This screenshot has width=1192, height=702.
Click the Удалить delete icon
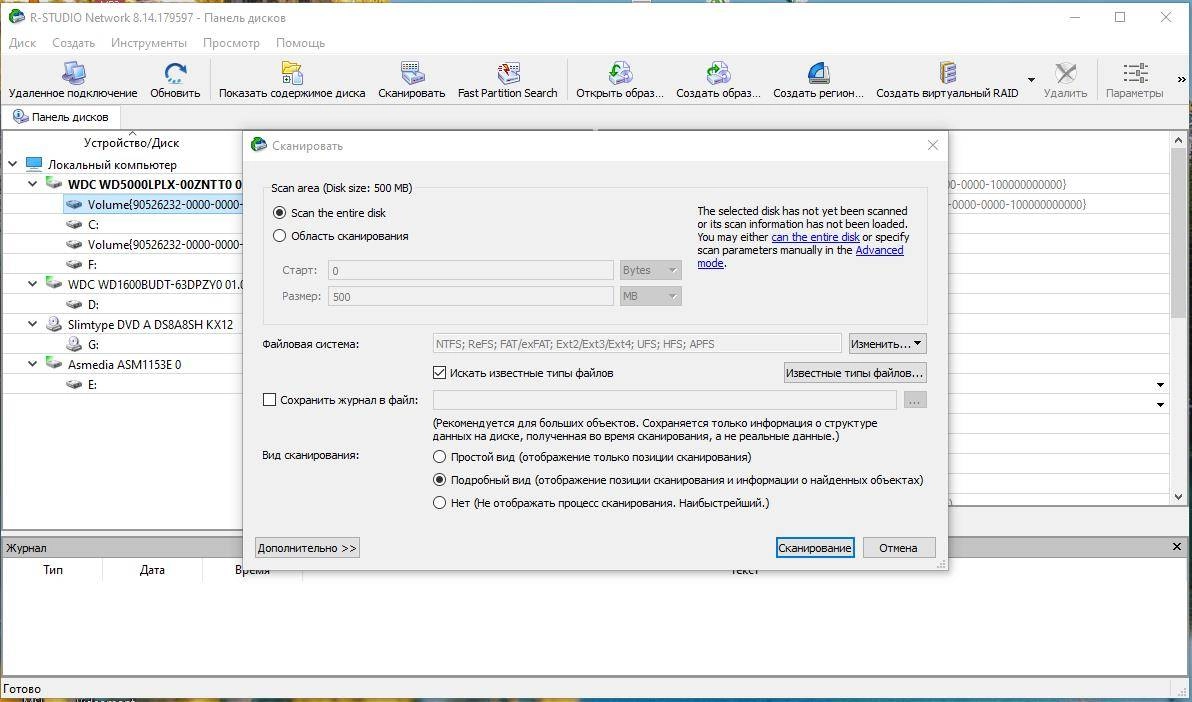[x=1065, y=74]
